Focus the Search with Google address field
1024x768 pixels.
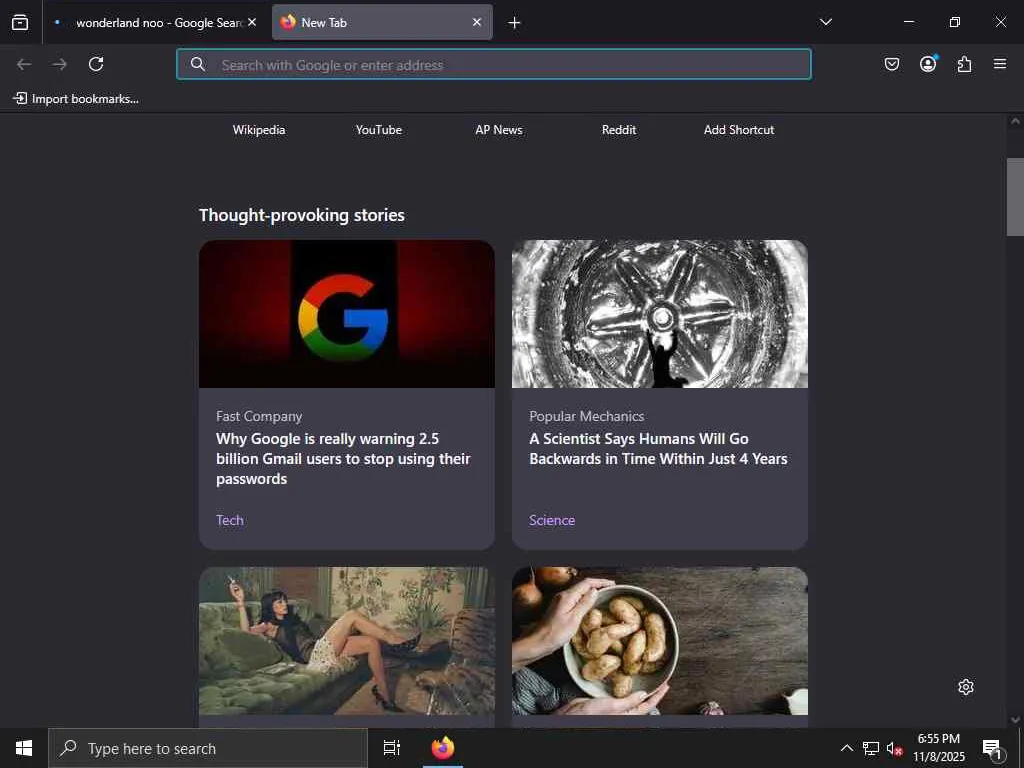tap(494, 64)
